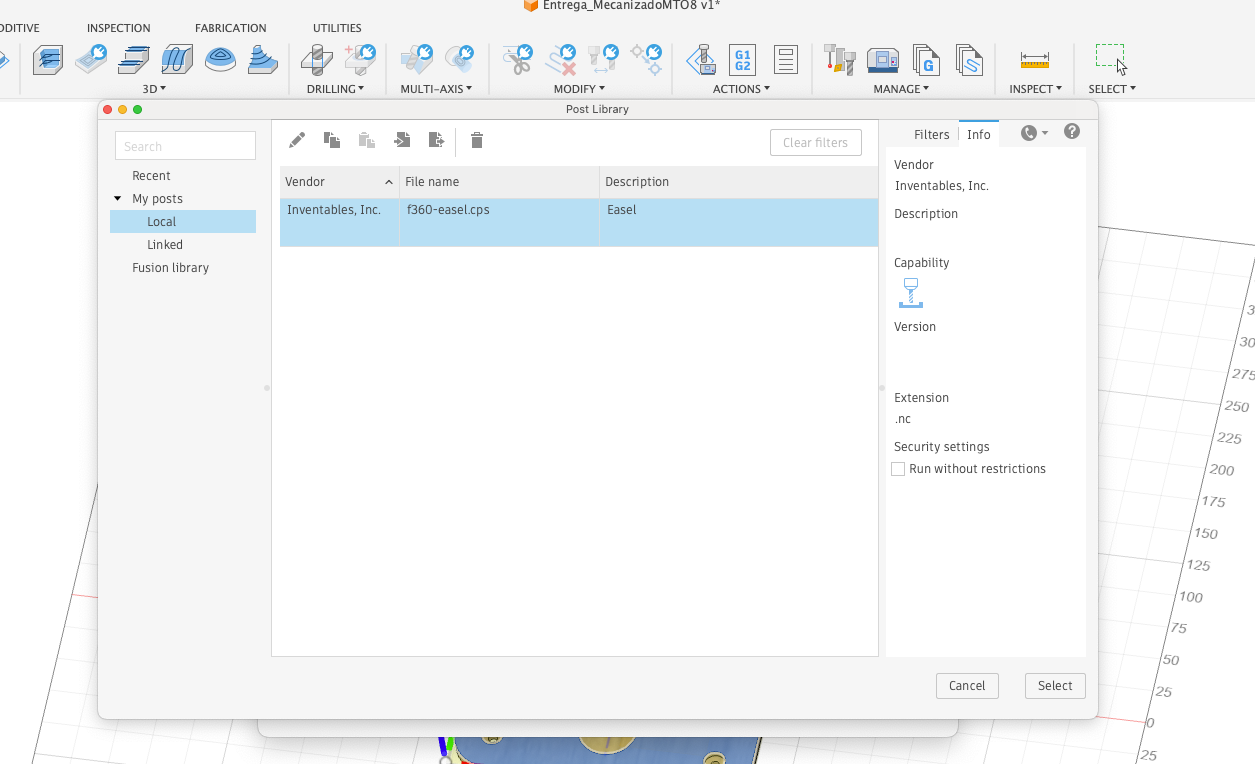This screenshot has height=764, width=1255.
Task: Open the help question mark icon
Action: tap(1072, 132)
